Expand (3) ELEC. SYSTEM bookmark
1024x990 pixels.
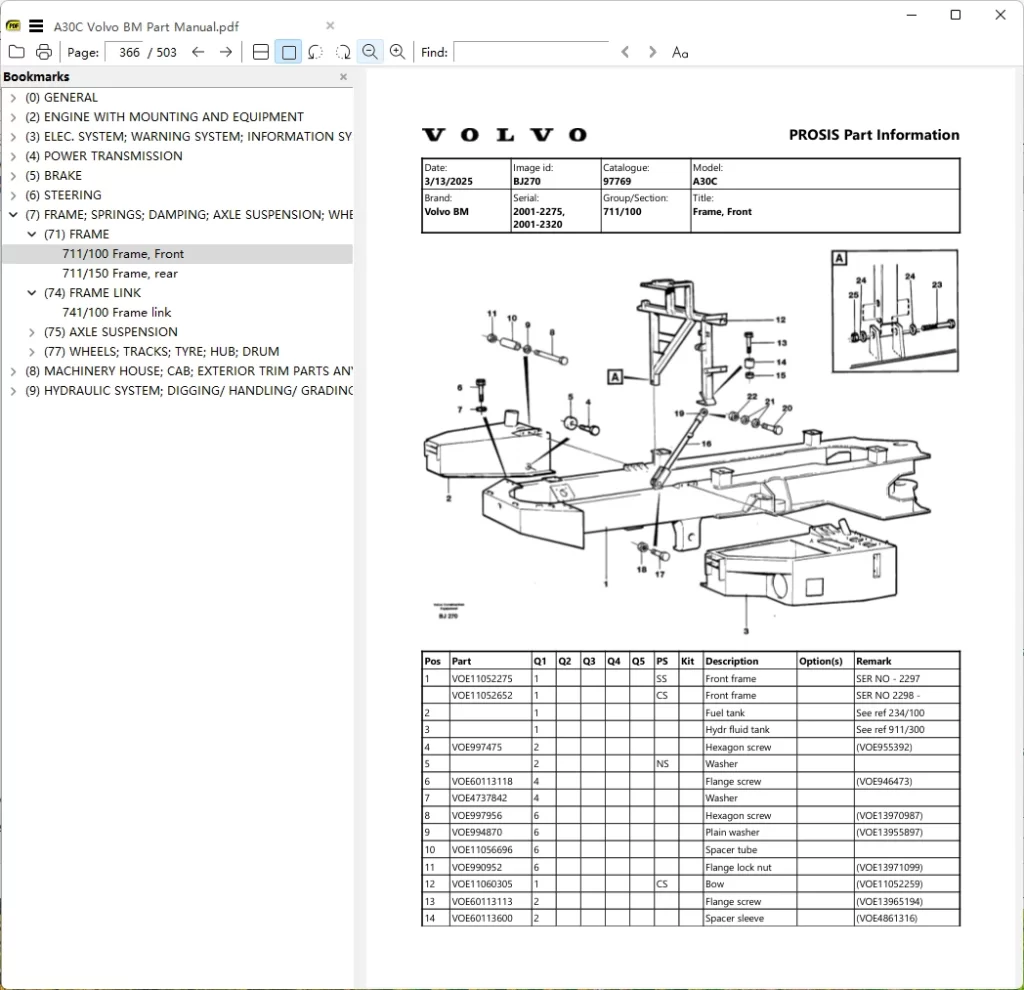[x=13, y=136]
